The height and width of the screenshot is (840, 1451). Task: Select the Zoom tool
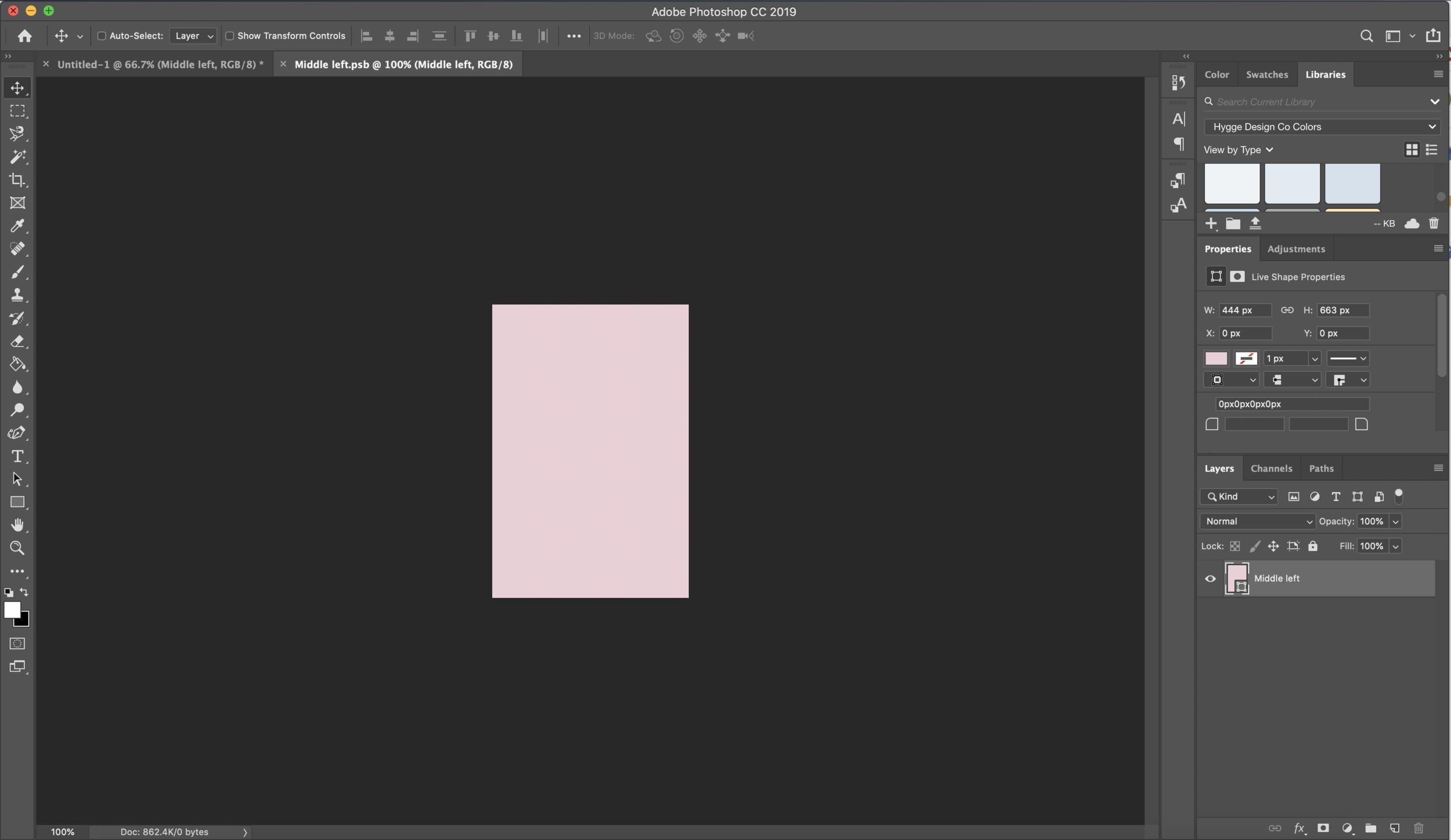tap(17, 548)
